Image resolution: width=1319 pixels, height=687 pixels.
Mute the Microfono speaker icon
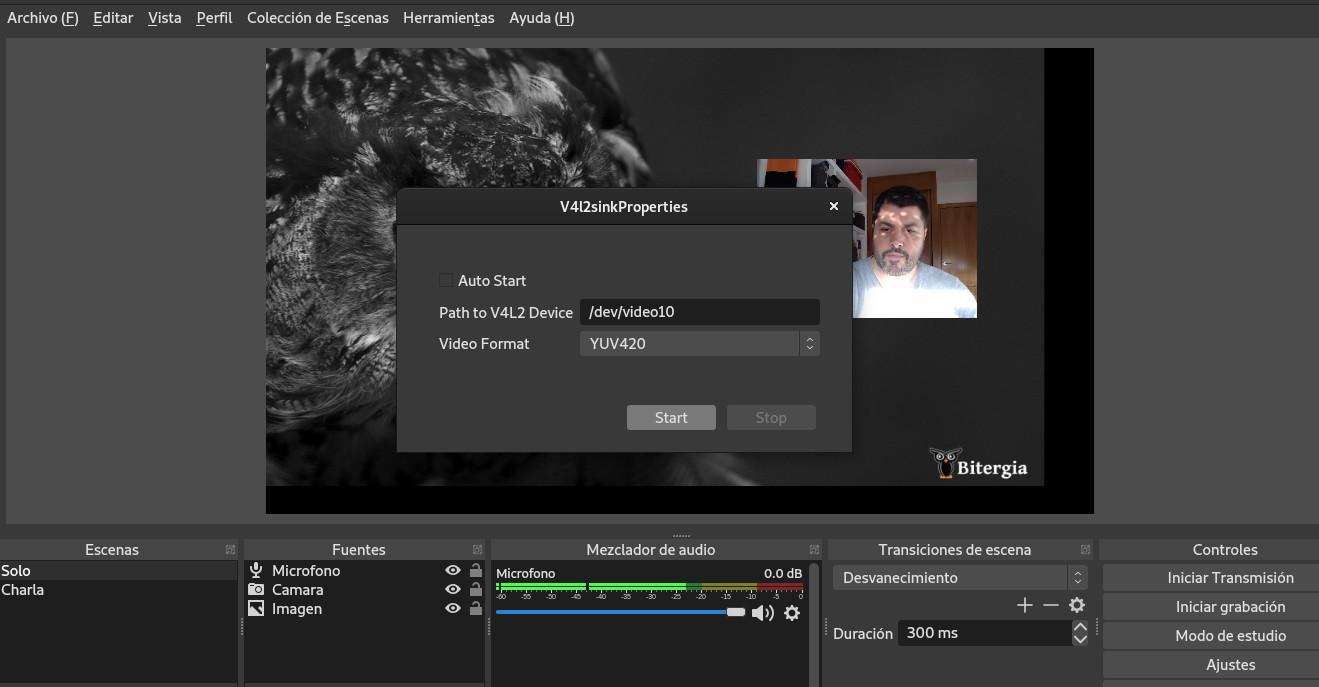(762, 613)
